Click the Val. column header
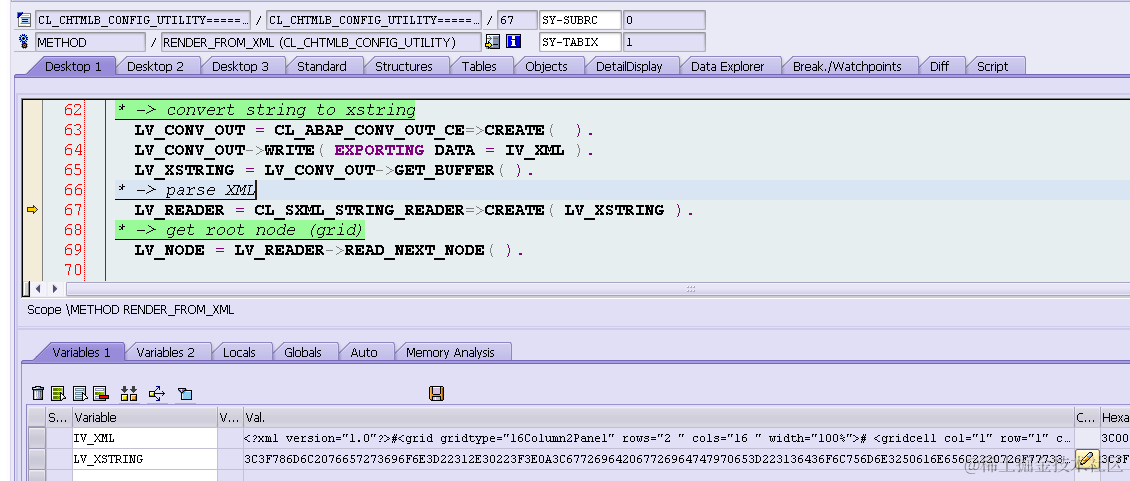1130x481 pixels. point(659,417)
